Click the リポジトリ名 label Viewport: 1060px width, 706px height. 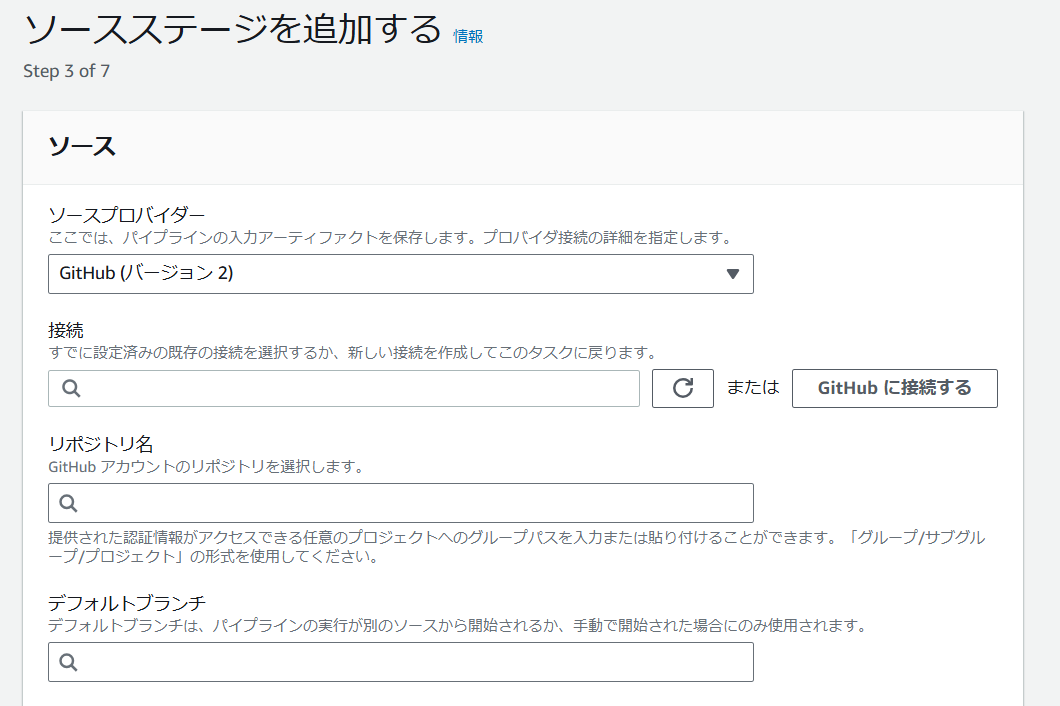click(x=101, y=444)
